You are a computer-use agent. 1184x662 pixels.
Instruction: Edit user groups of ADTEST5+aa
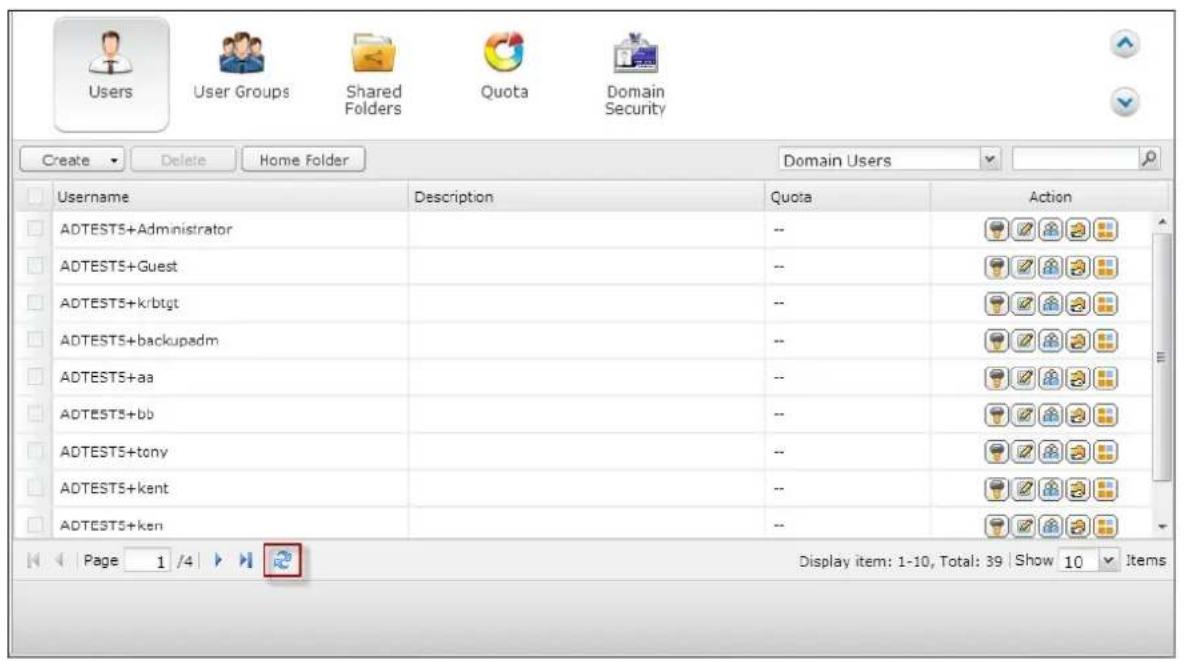(1051, 377)
